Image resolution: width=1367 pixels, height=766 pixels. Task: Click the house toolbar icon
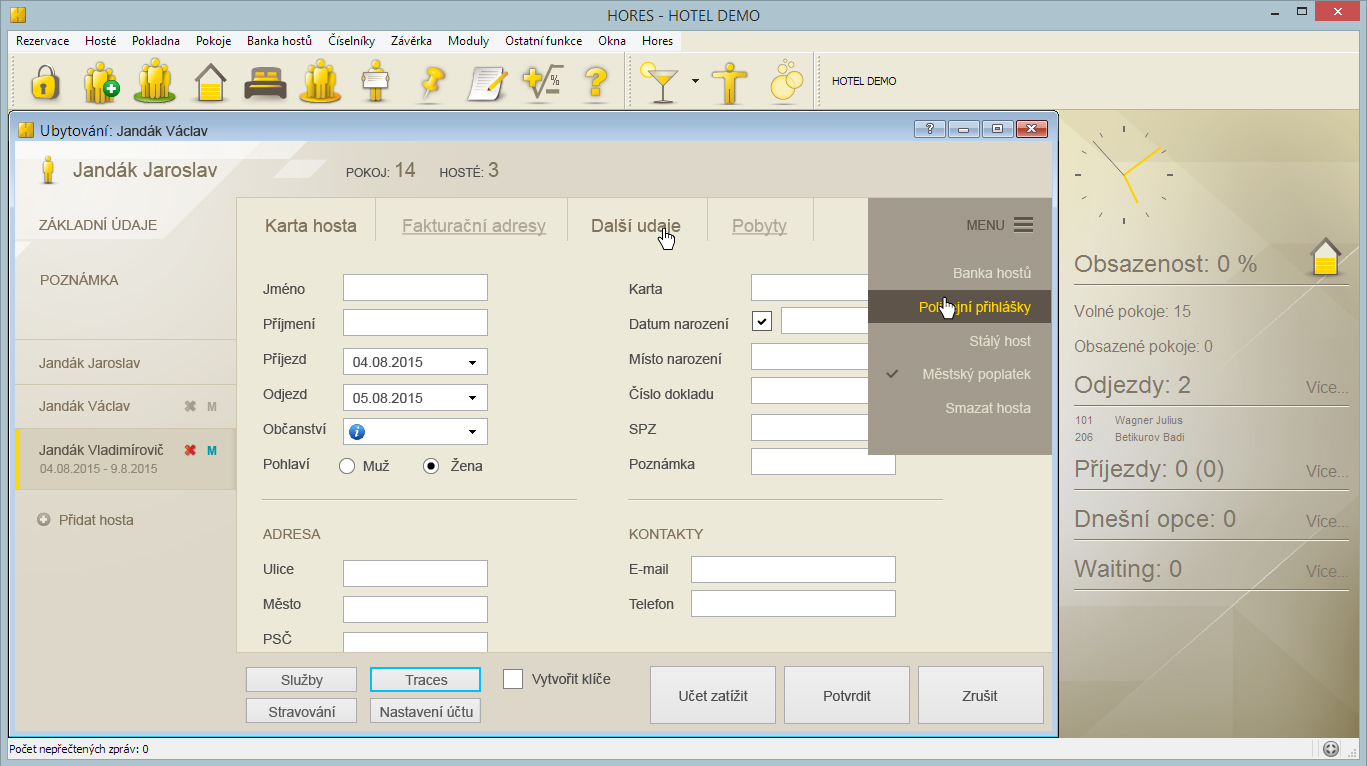(210, 81)
